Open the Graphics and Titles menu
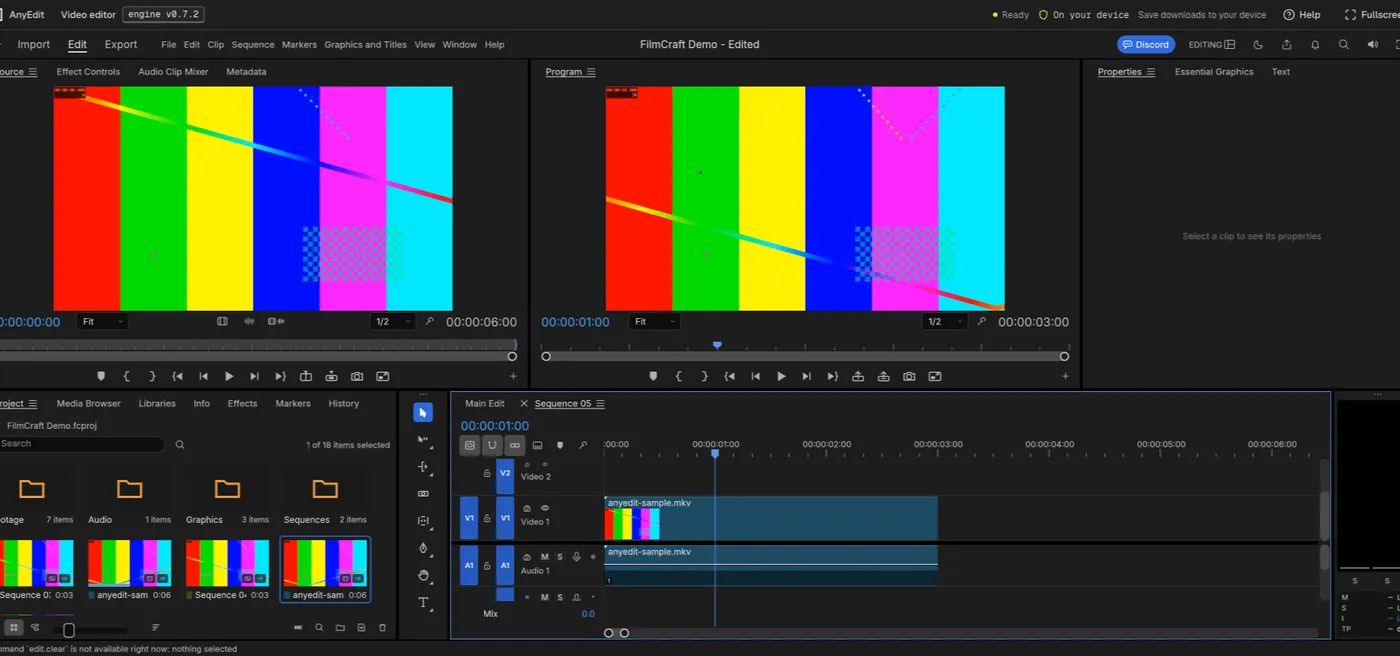This screenshot has width=1400, height=656. pyautogui.click(x=366, y=45)
